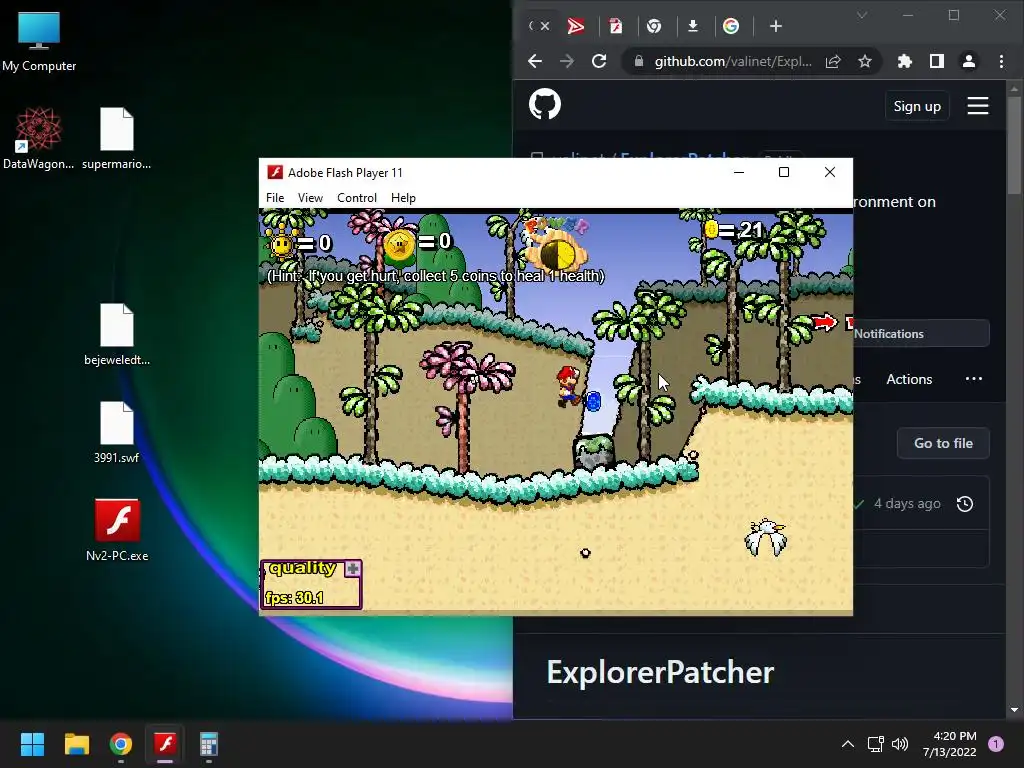
Task: Select DataWagon desktop shortcut
Action: 39,139
